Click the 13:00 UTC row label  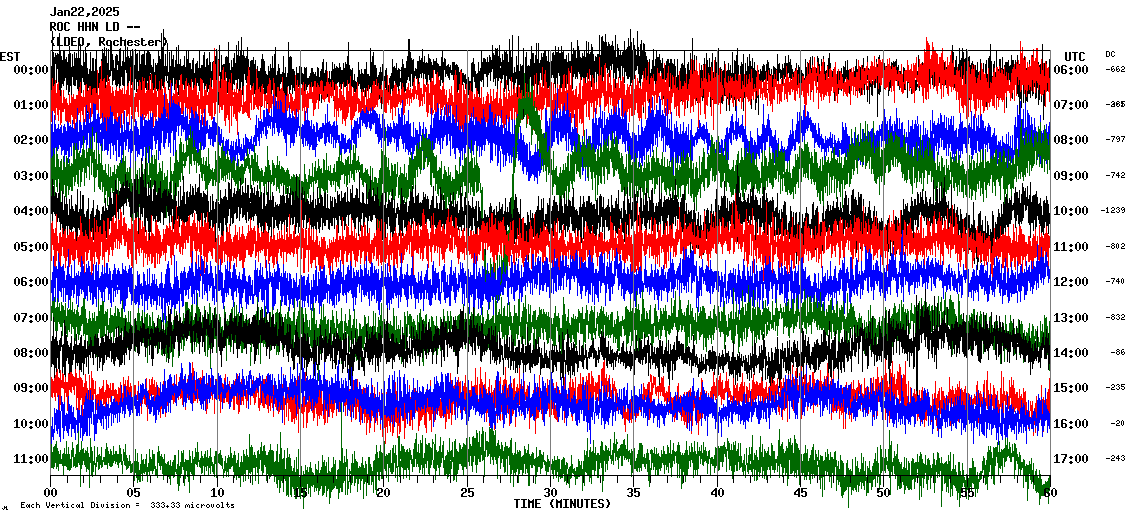pyautogui.click(x=1071, y=318)
